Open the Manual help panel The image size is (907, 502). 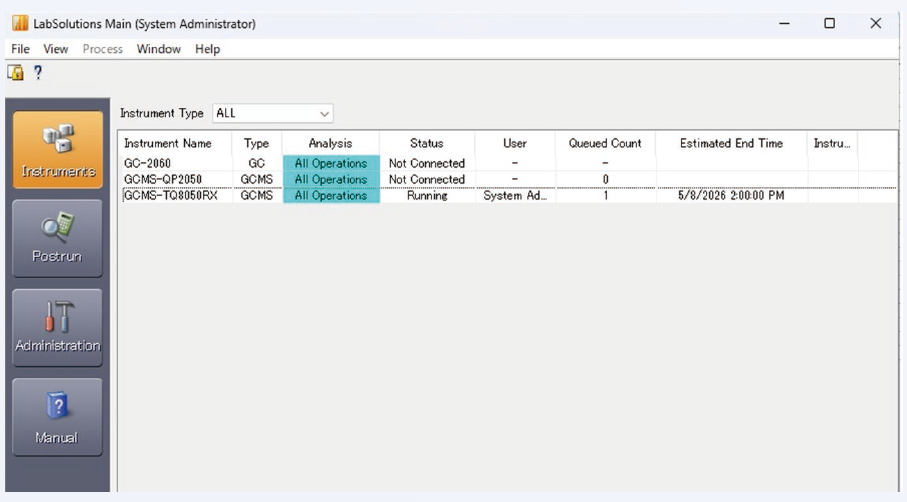click(x=57, y=417)
